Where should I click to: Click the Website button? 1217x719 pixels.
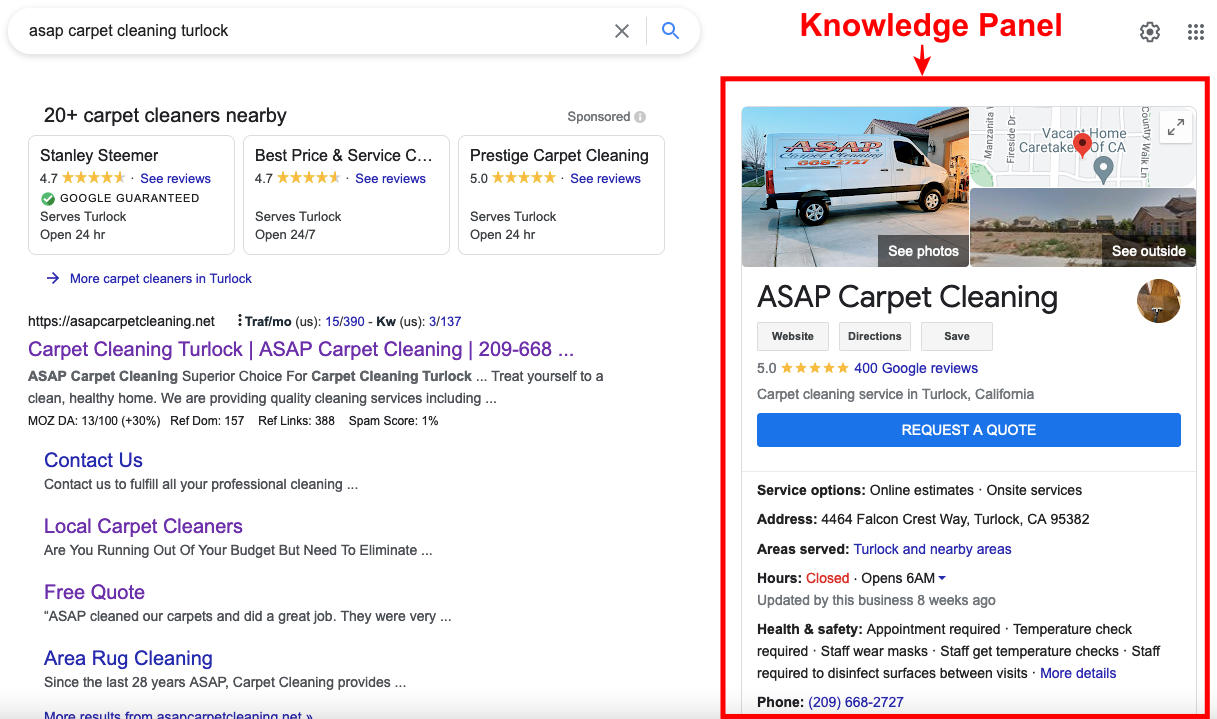coord(792,336)
